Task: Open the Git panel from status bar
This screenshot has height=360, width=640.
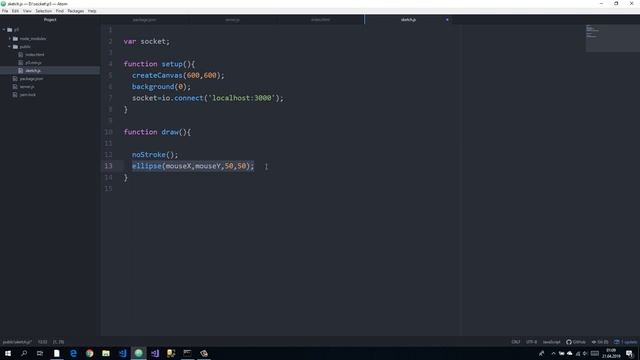Action: point(600,342)
